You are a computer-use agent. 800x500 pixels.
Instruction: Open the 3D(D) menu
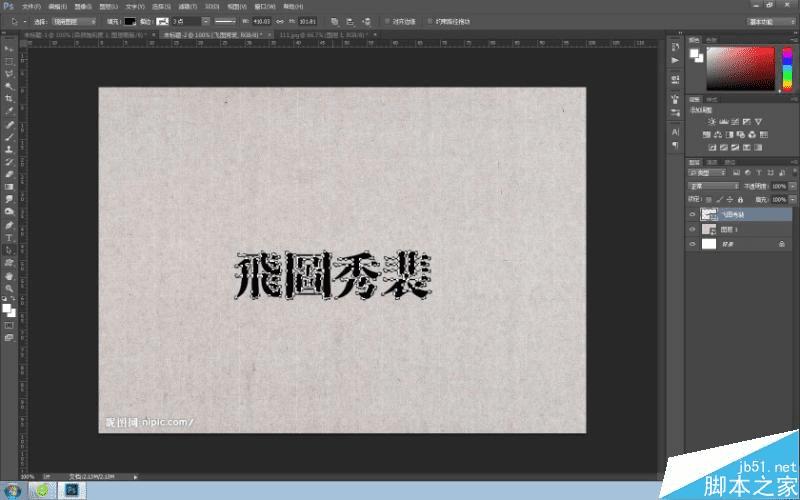pos(212,7)
